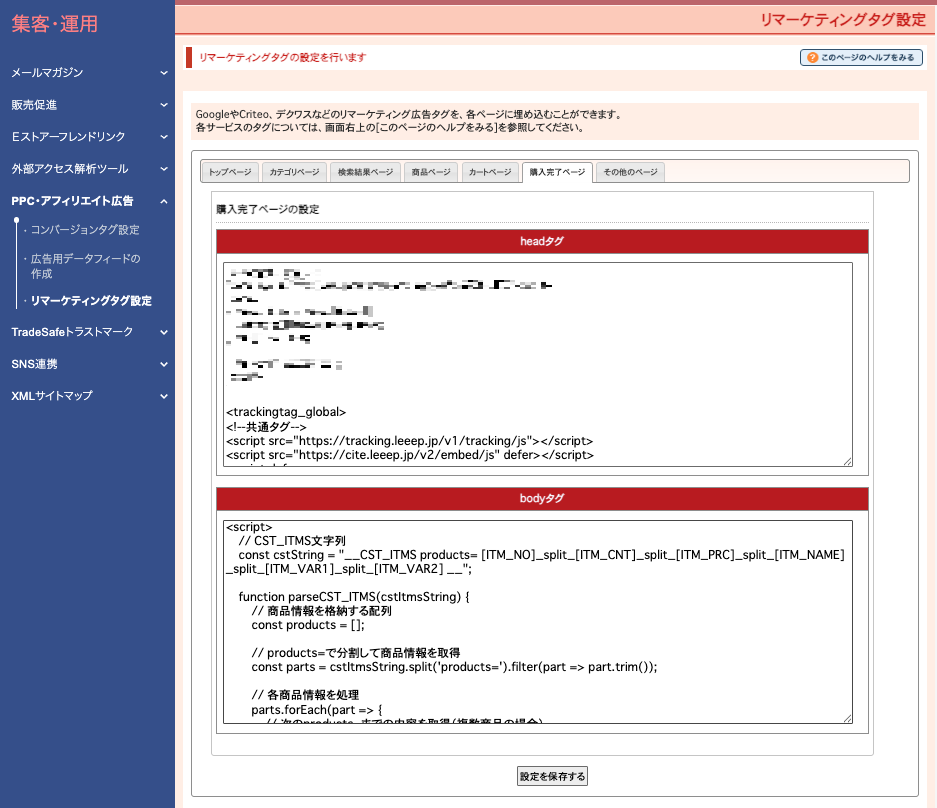
Task: Go to コンバージョンタグ設定 page
Action: (85, 230)
